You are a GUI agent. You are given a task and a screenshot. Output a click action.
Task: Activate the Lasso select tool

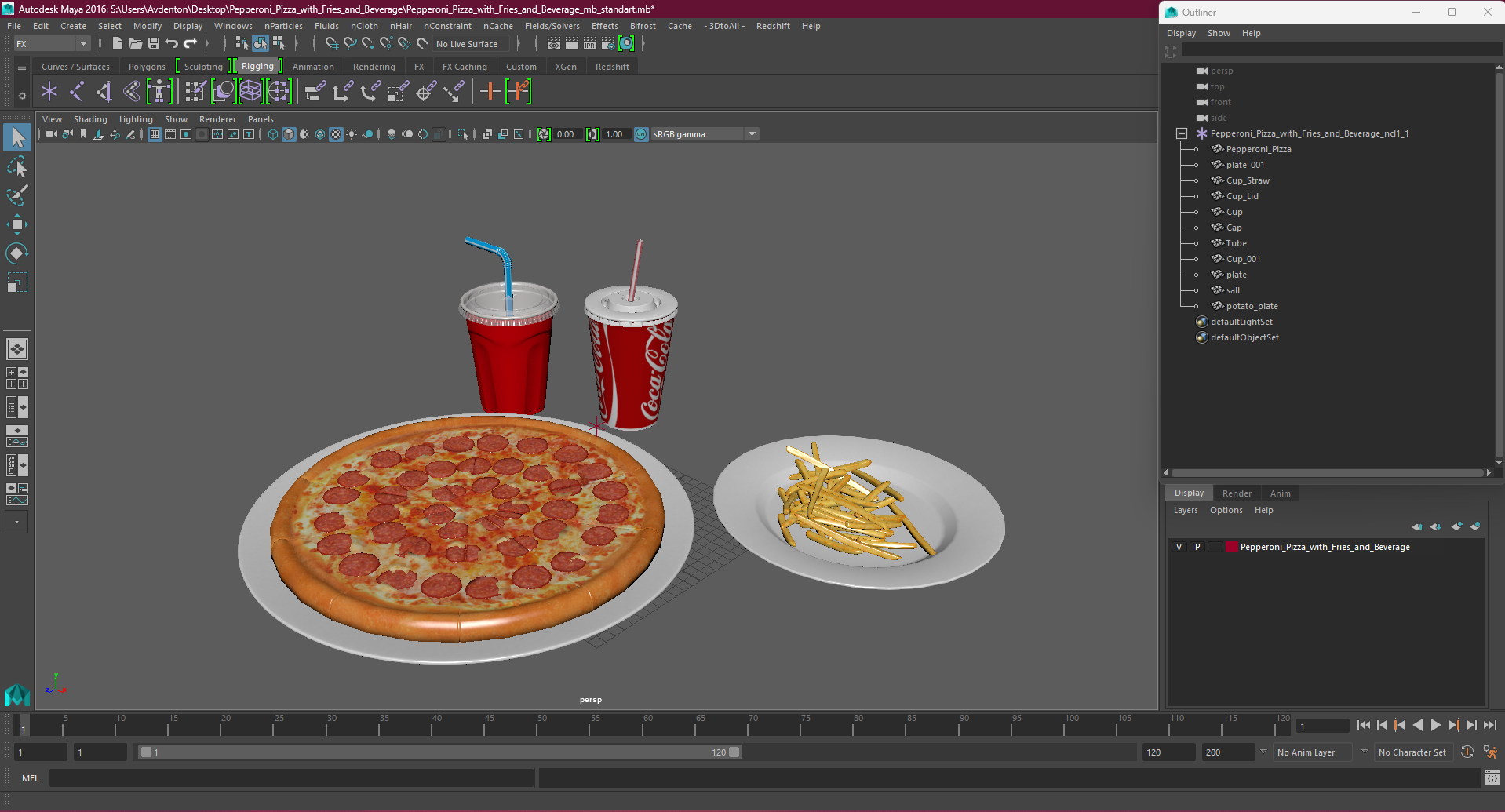[17, 166]
